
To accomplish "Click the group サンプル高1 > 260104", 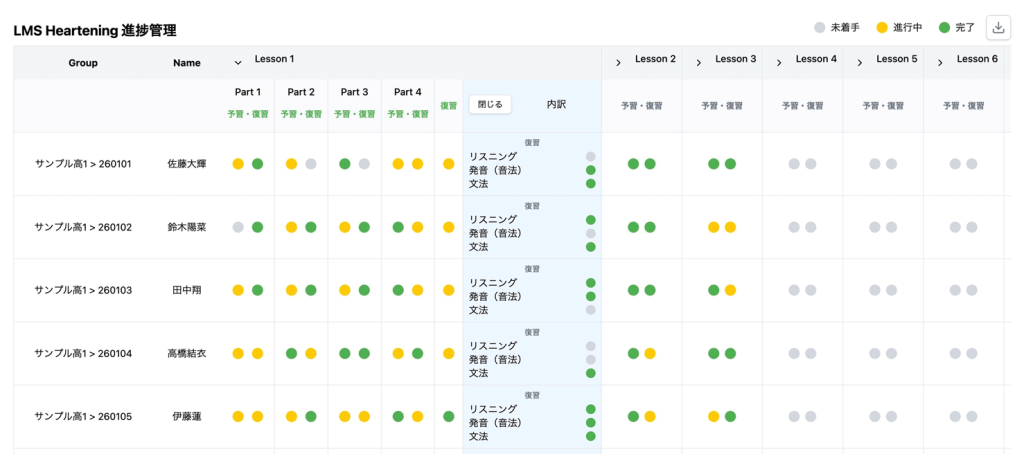I will 83,353.
